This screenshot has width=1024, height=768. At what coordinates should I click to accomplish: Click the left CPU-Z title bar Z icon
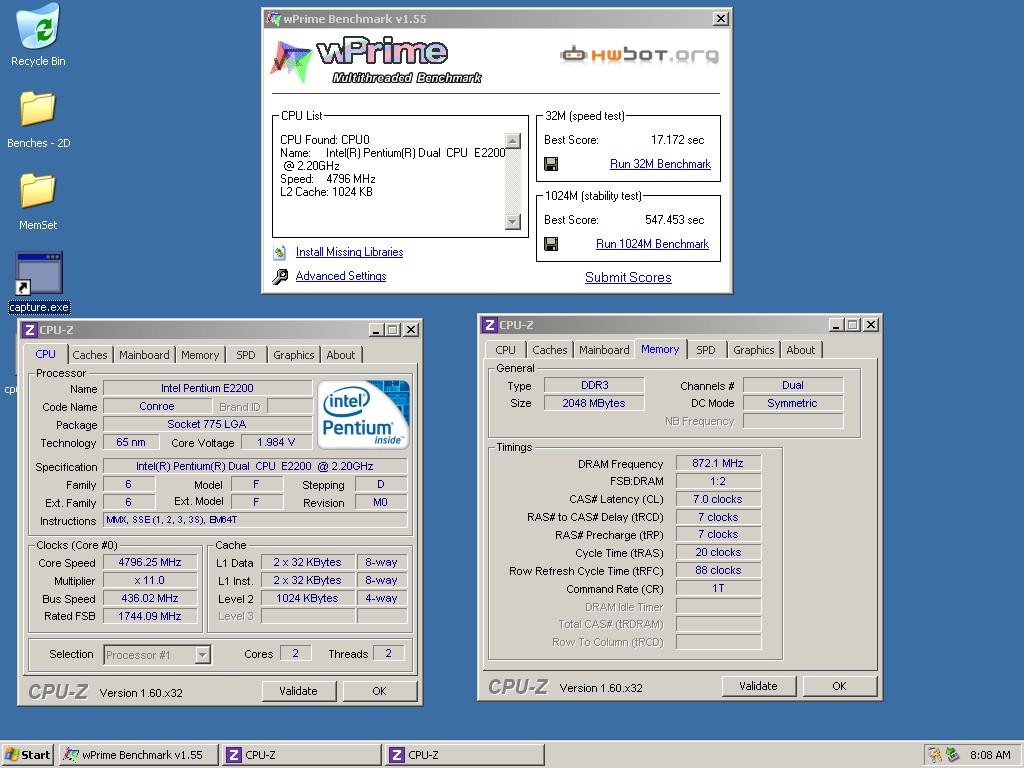point(29,330)
